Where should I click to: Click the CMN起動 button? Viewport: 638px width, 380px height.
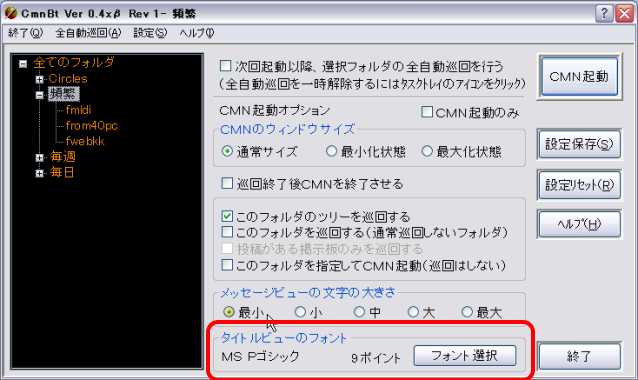[579, 76]
